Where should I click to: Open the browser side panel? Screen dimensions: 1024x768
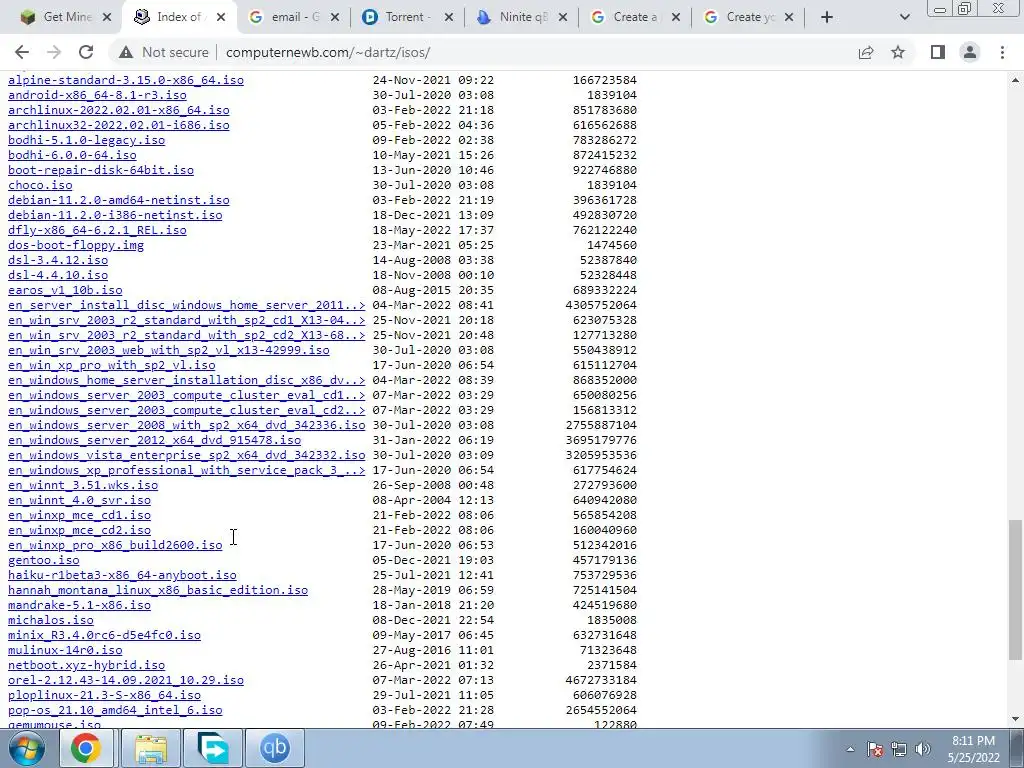[938, 52]
